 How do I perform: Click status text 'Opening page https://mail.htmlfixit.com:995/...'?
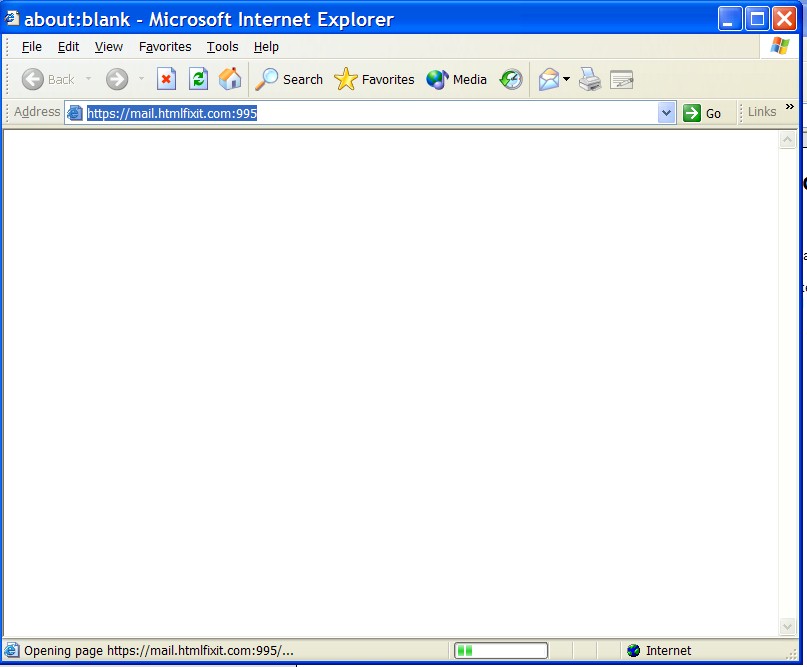pos(159,651)
